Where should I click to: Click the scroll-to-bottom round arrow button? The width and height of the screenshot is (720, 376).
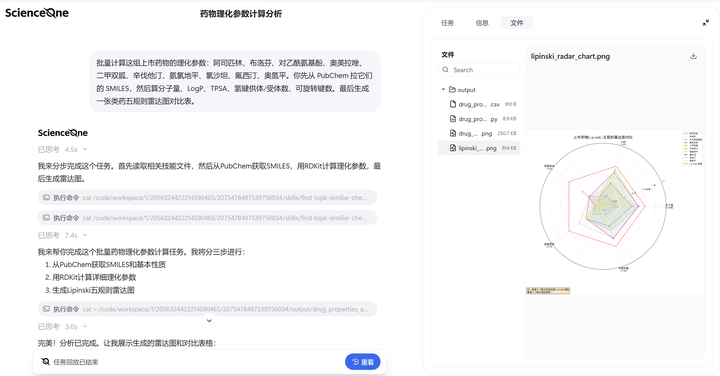point(209,320)
